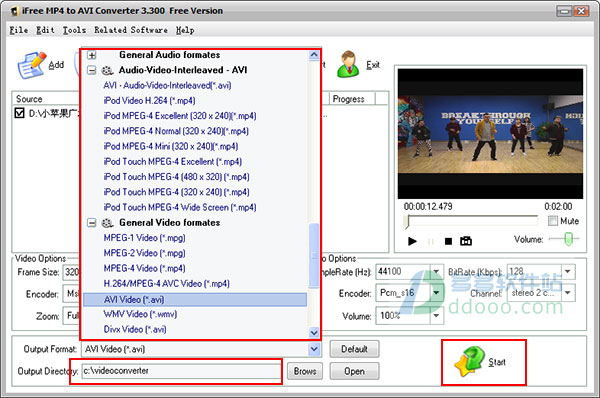Viewport: 600px width, 398px height.
Task: Click the app icon in title bar
Action: pos(15,11)
